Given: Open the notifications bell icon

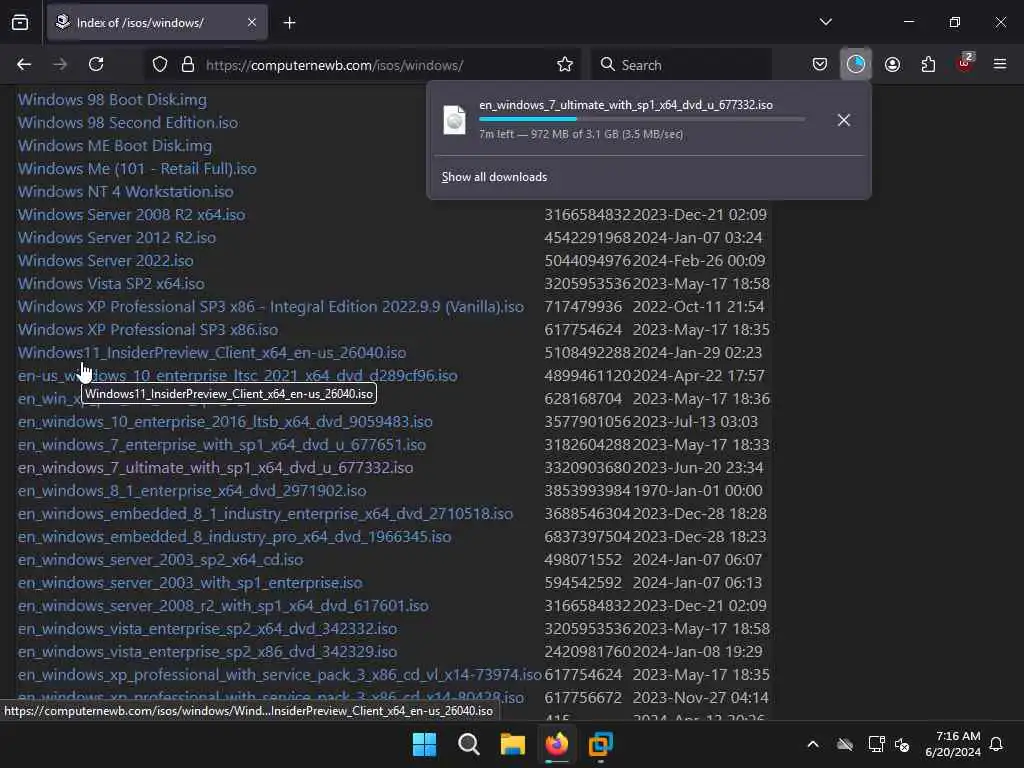Looking at the screenshot, I should (x=997, y=744).
